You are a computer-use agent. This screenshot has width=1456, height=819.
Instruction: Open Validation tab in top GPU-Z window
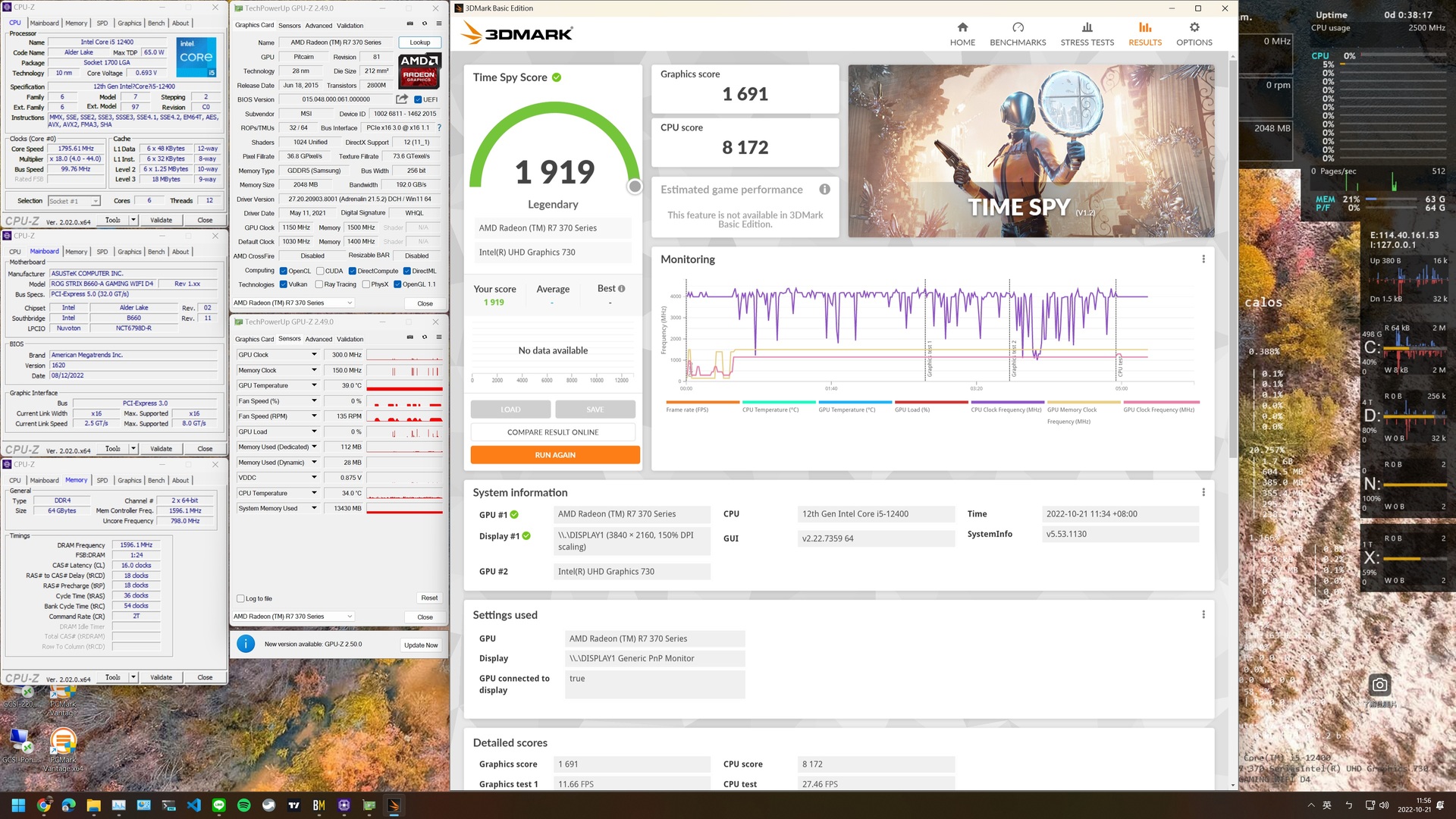pyautogui.click(x=350, y=25)
